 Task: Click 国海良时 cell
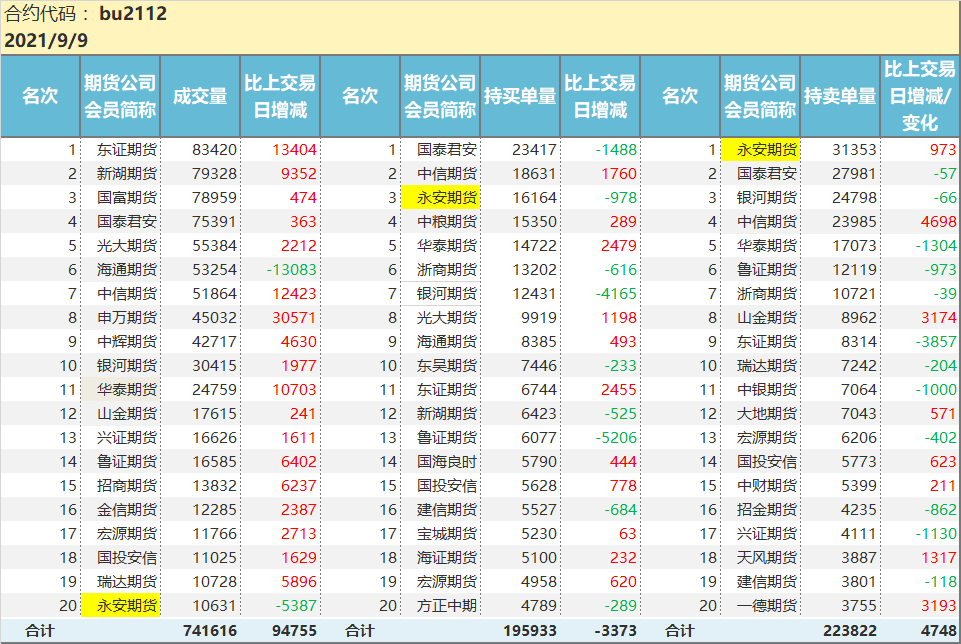pyautogui.click(x=446, y=462)
